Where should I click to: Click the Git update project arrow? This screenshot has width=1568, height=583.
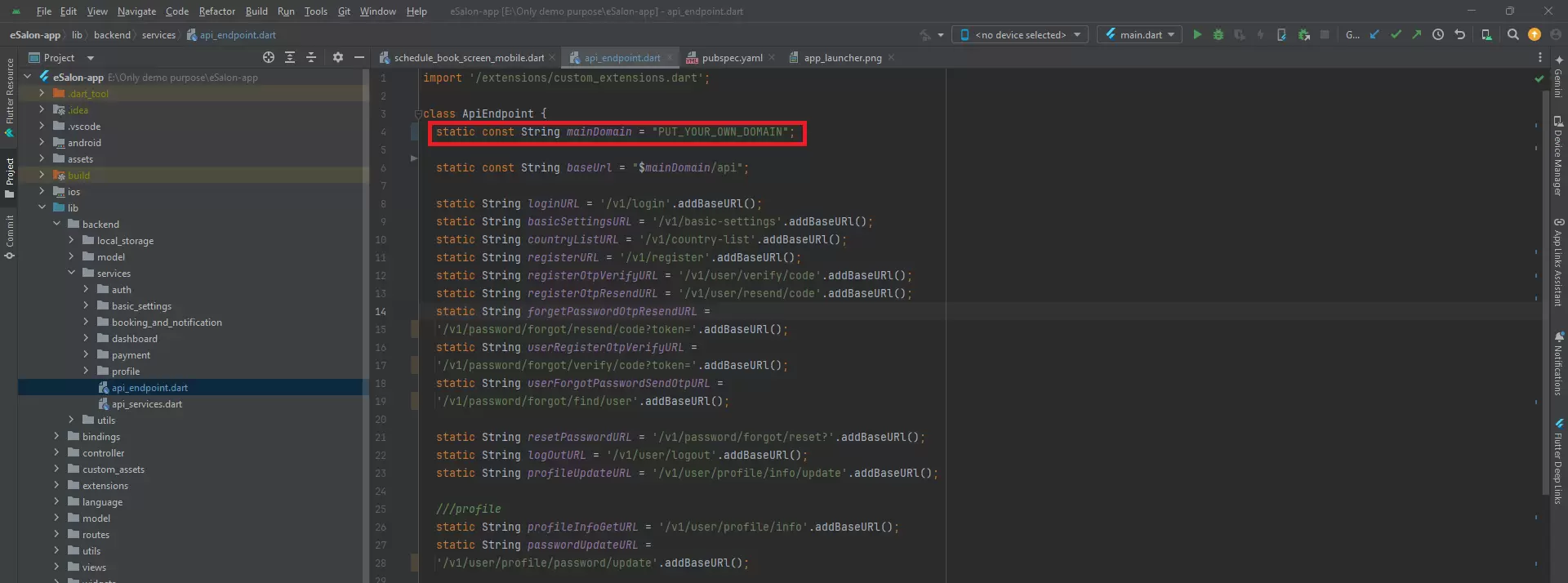tap(1374, 34)
